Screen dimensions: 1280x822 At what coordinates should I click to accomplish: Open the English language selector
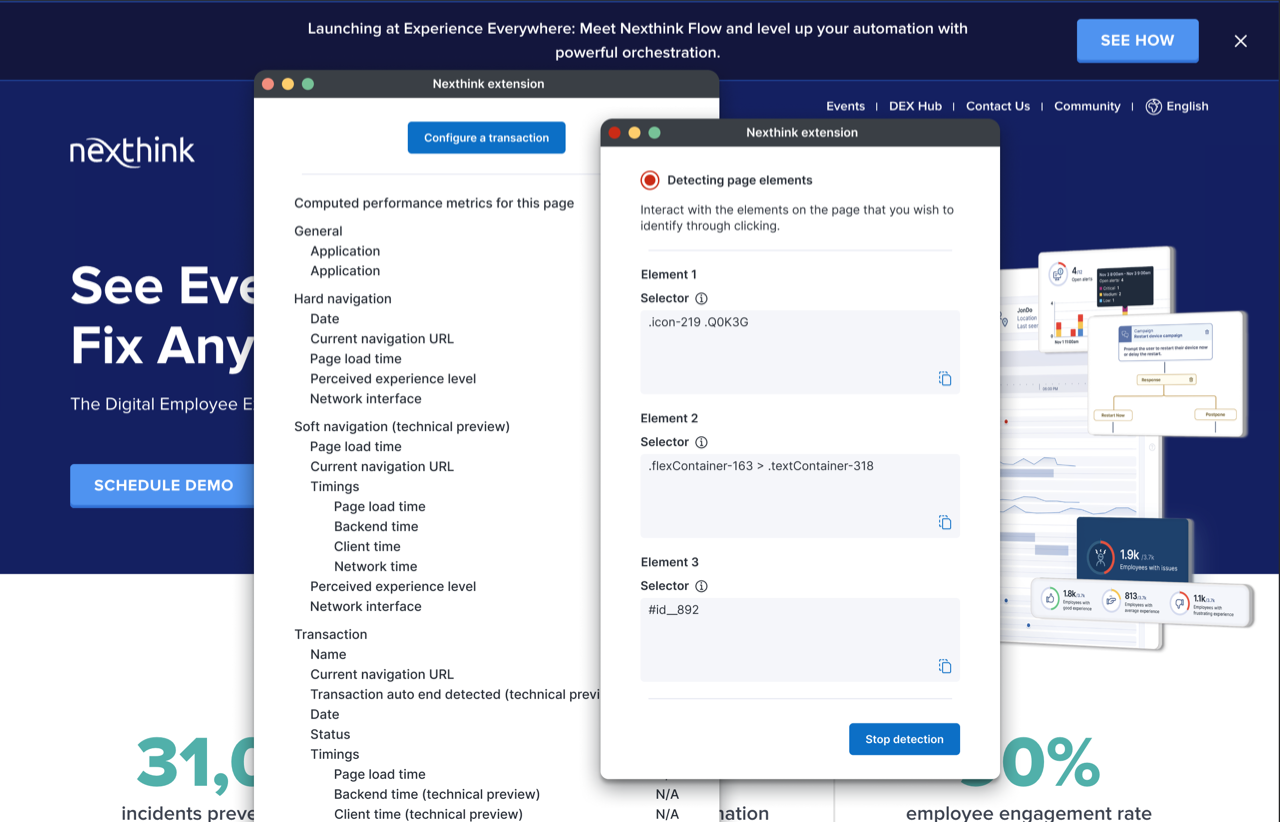click(x=1189, y=106)
